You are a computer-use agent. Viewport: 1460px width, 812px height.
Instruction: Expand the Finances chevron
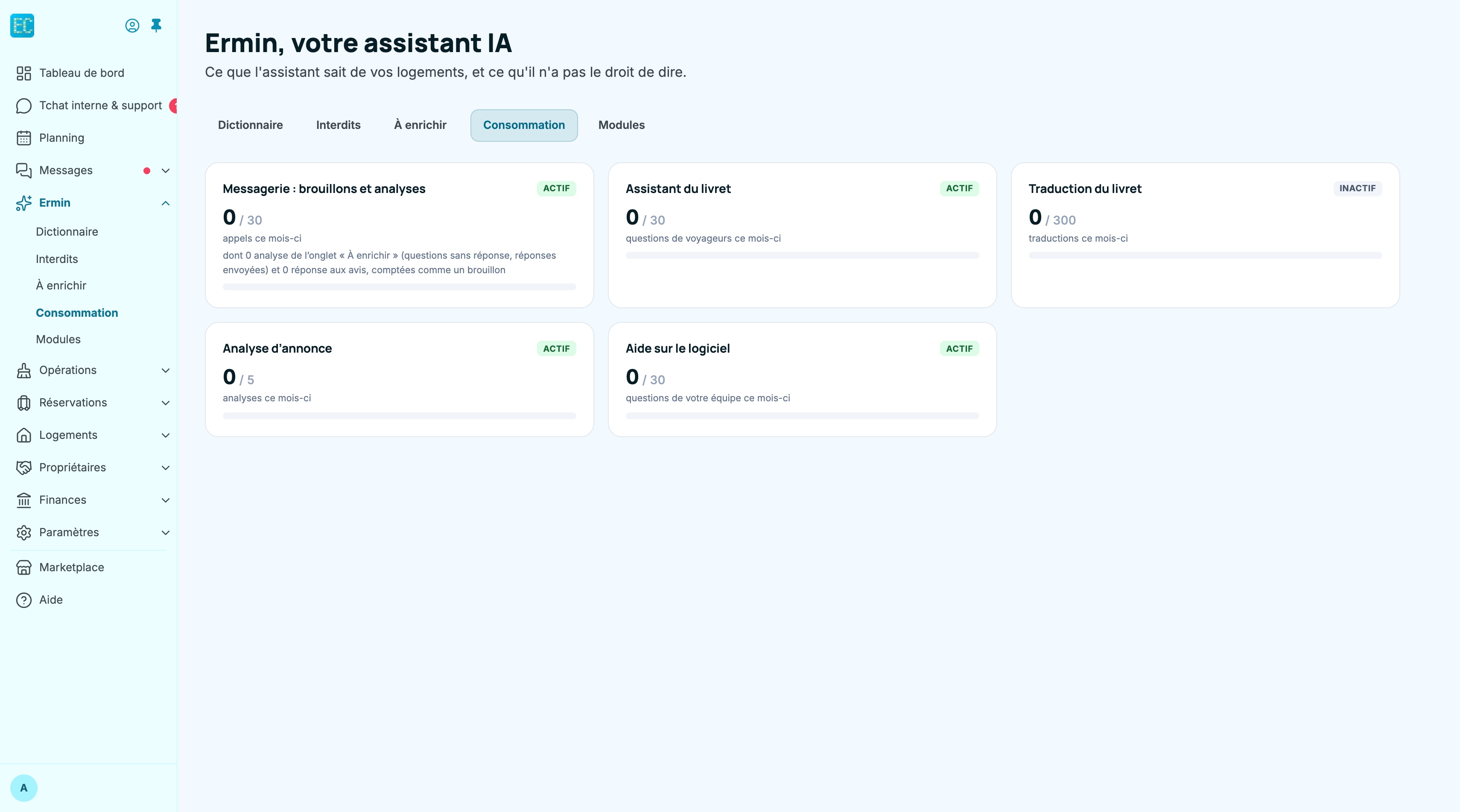166,500
